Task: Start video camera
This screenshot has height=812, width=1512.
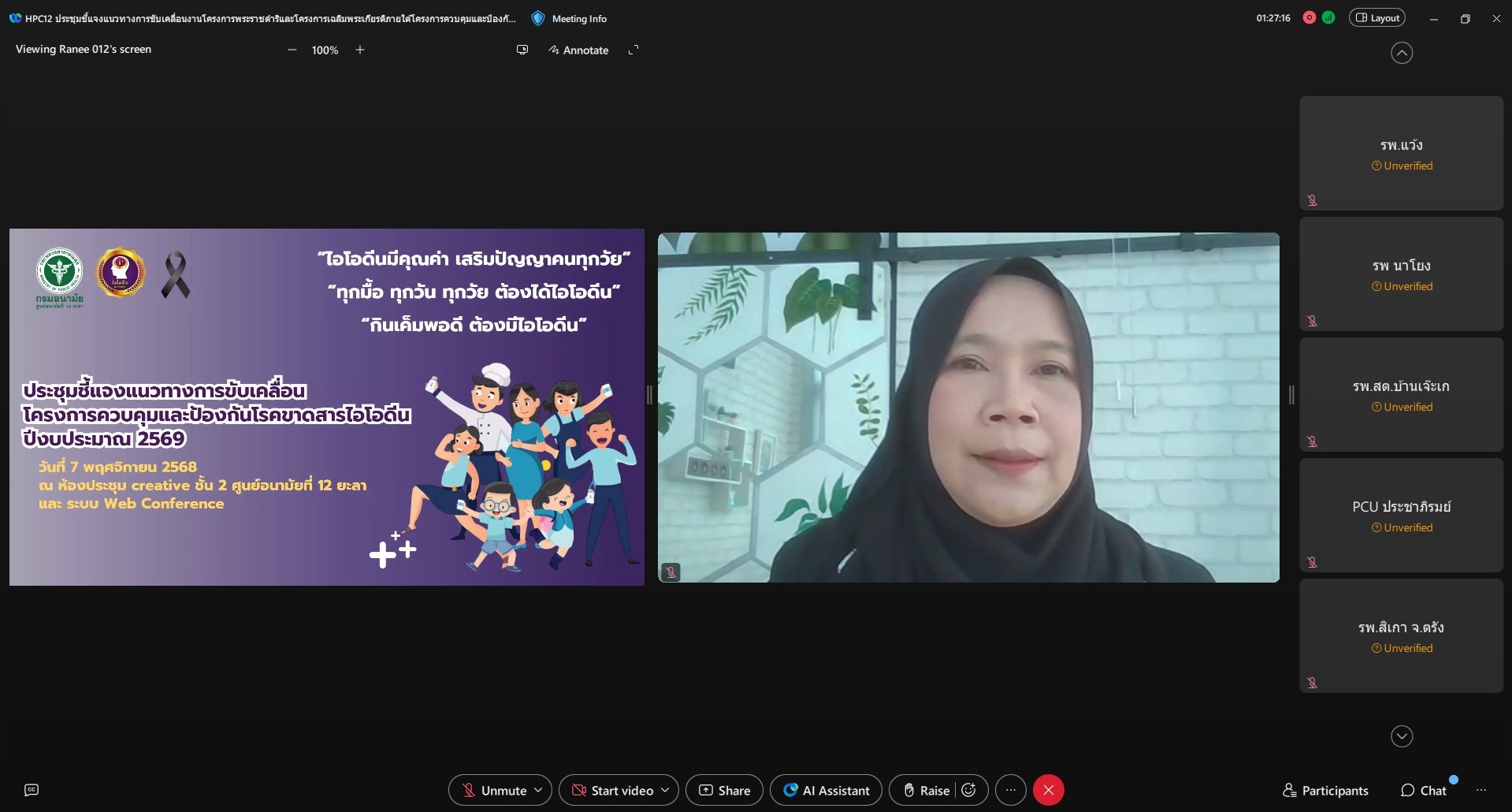Action: click(x=612, y=790)
